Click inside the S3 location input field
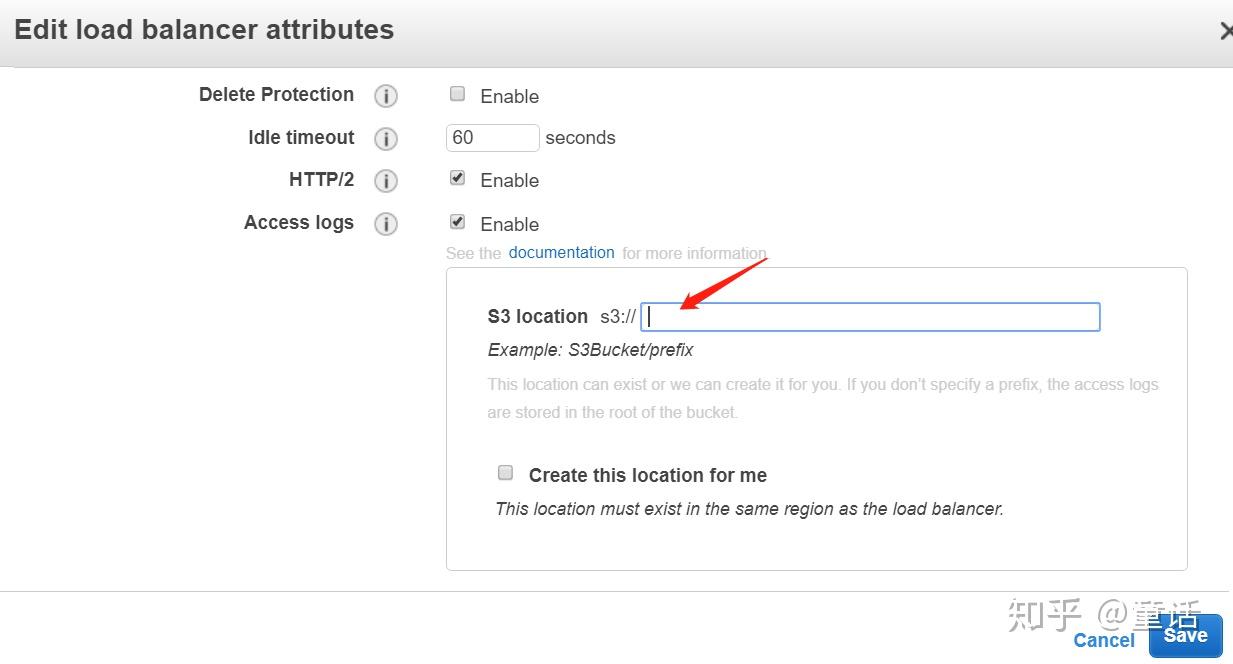 point(870,316)
